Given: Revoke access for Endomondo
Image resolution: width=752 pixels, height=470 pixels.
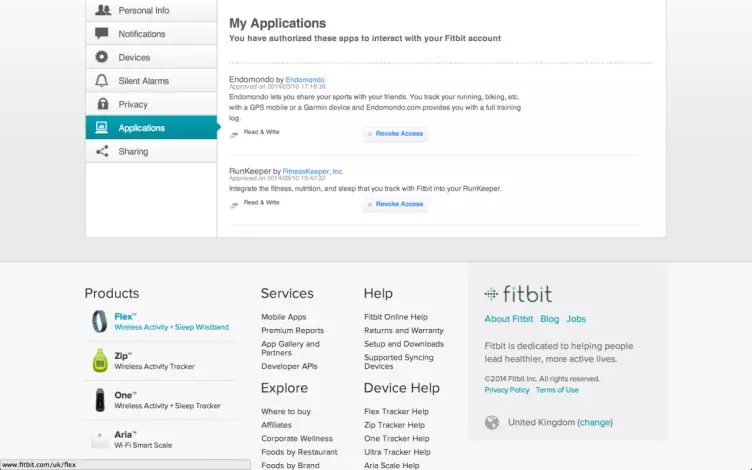Looking at the screenshot, I should coord(395,134).
